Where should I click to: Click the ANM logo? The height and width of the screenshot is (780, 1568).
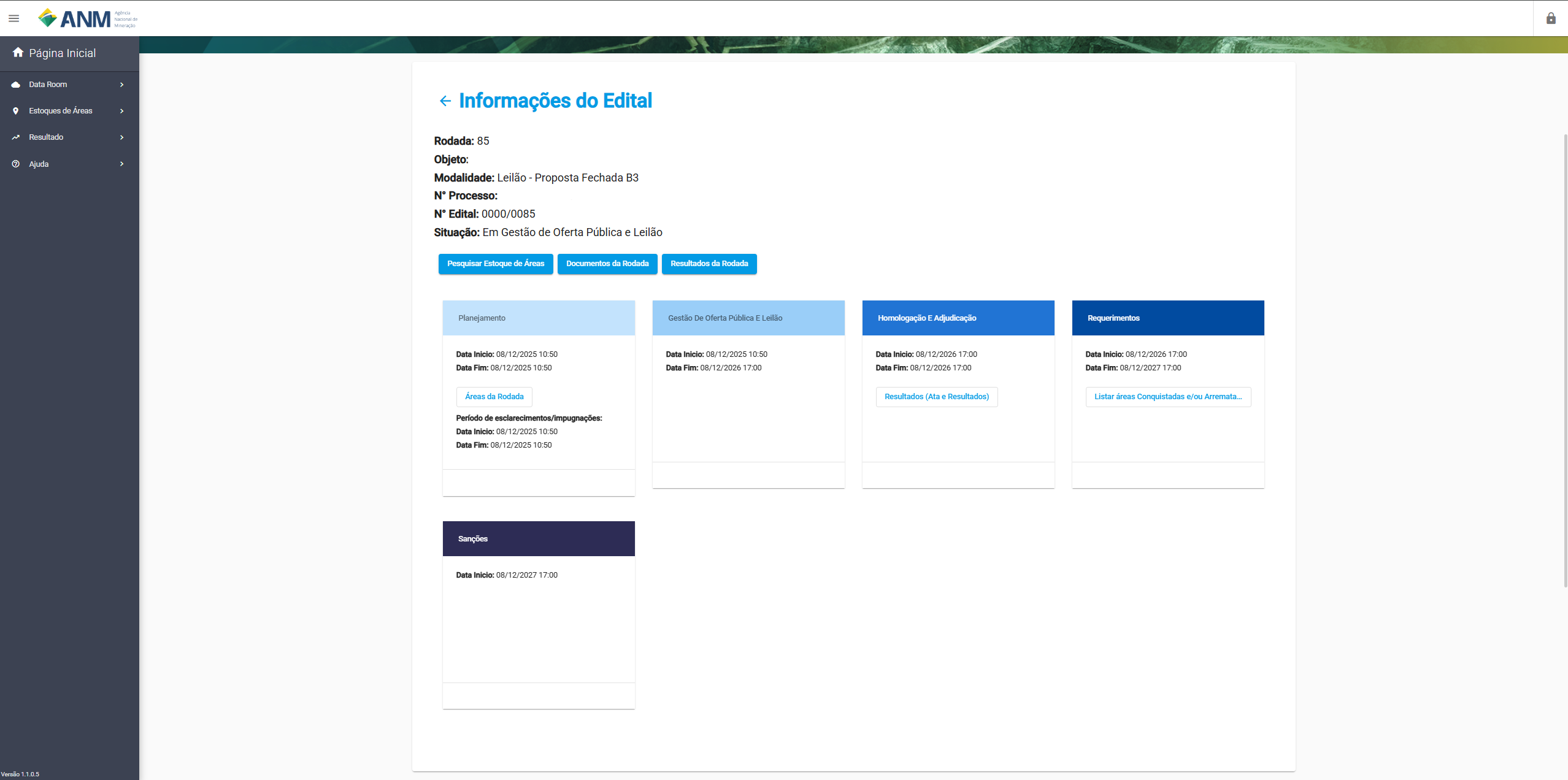87,18
